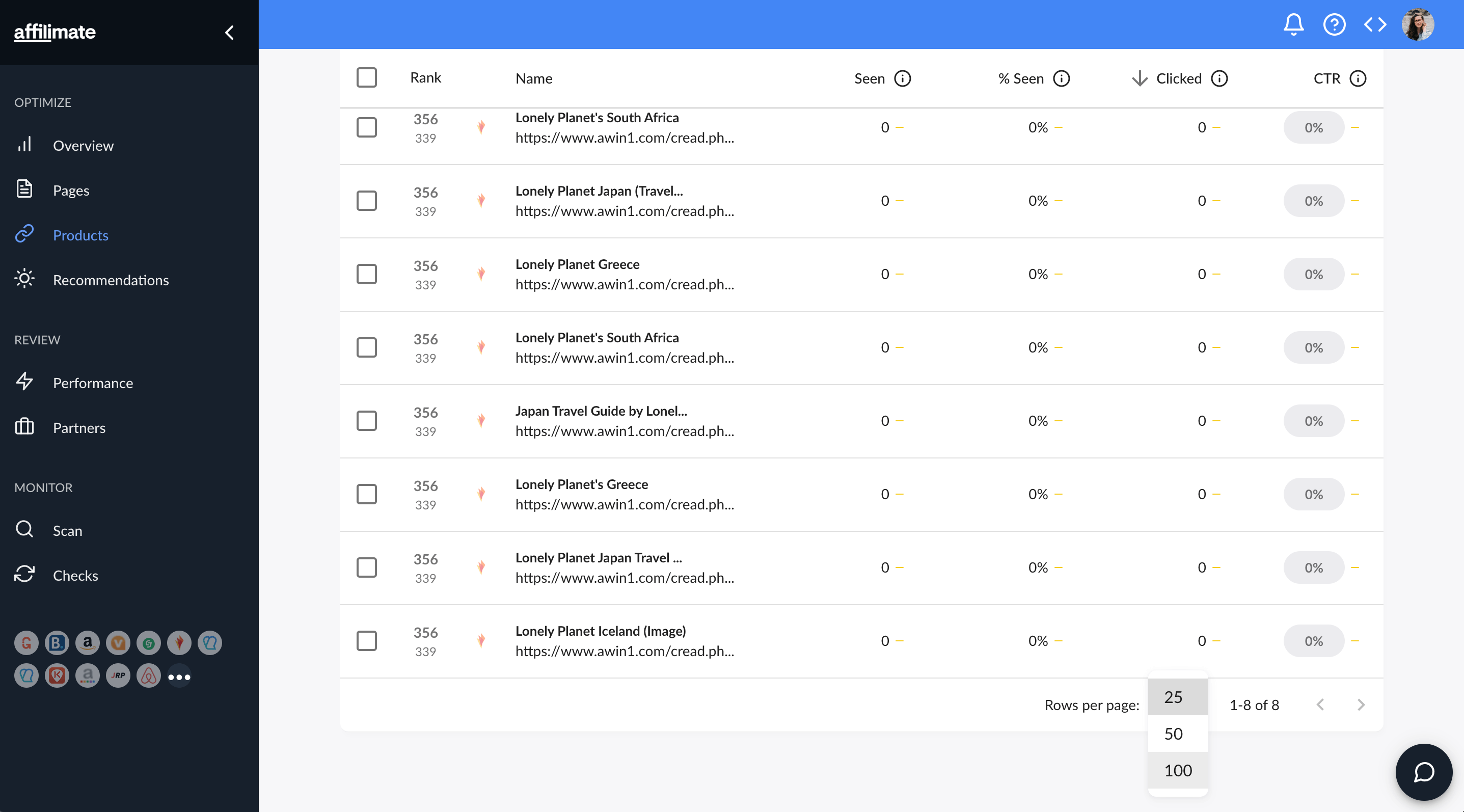Click the Booking.com partner icon
This screenshot has height=812, width=1464.
pos(57,643)
